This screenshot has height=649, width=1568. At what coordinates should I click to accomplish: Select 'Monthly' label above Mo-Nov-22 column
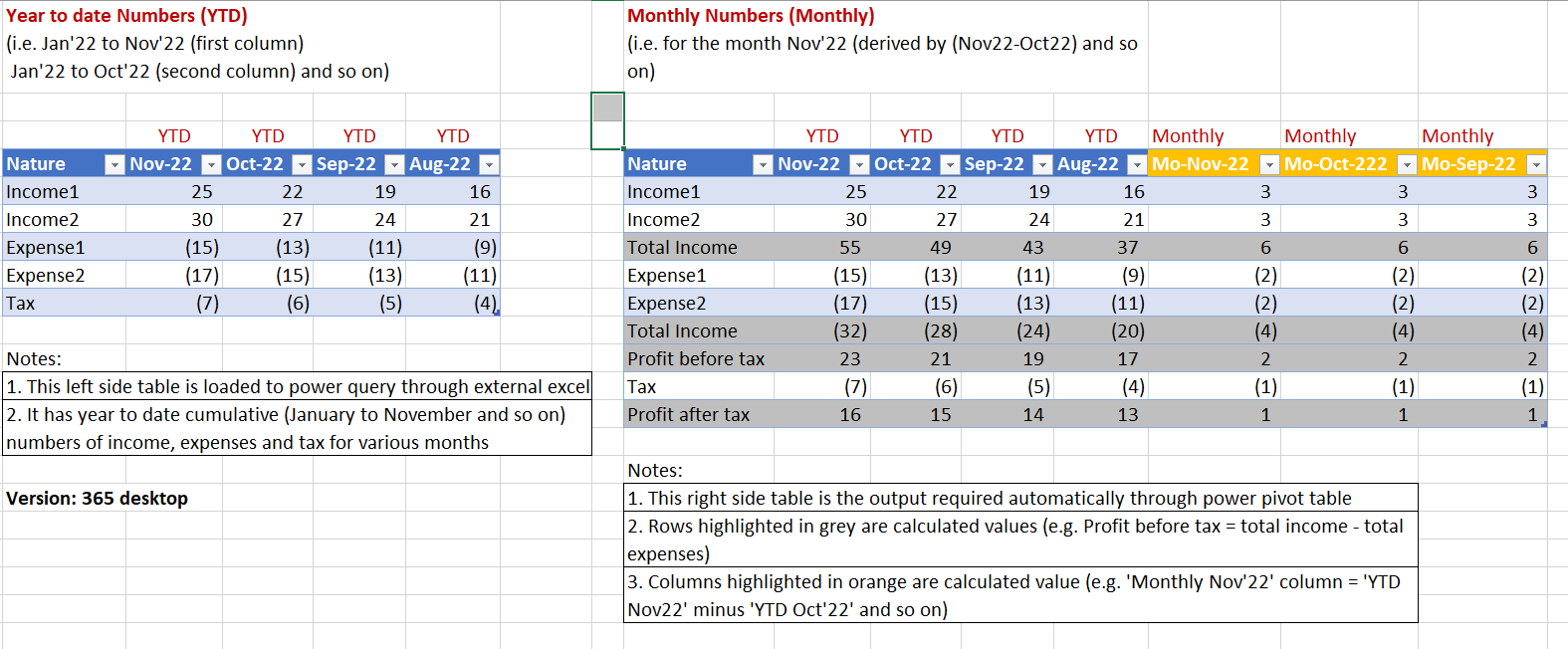(x=1188, y=136)
